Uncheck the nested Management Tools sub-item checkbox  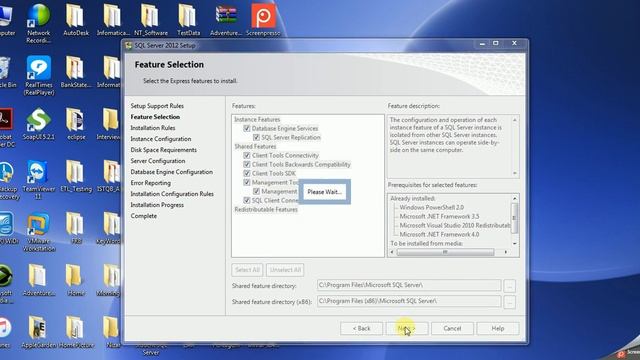pyautogui.click(x=256, y=191)
